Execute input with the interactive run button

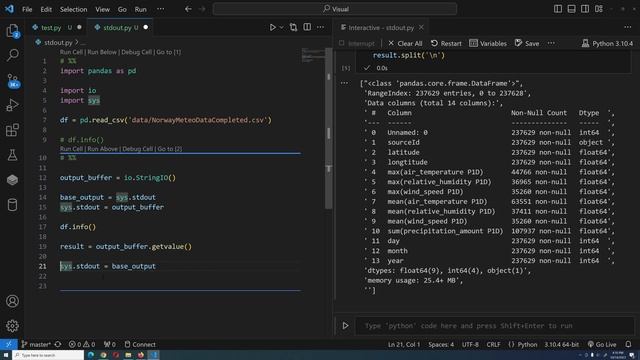[x=345, y=326]
